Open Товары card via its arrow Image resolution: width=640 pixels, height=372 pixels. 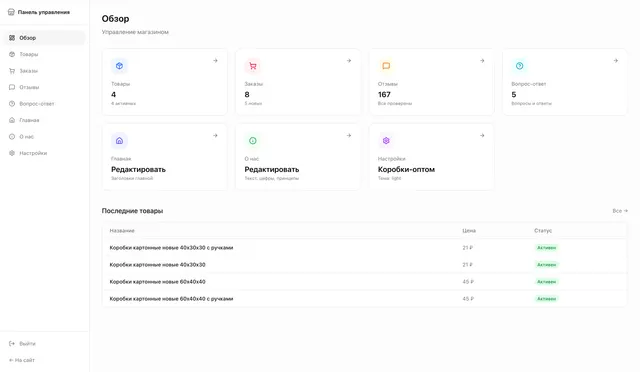click(x=215, y=60)
